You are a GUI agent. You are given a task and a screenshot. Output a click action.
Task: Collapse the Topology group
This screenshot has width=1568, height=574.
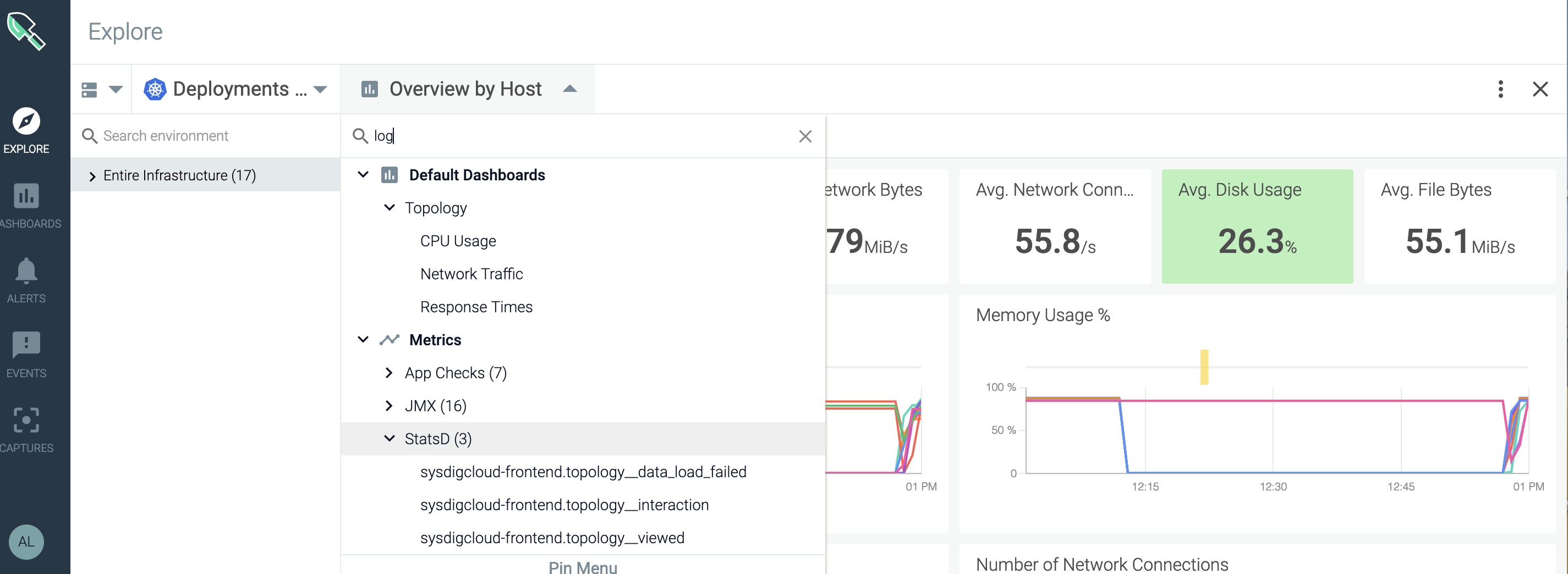[390, 208]
